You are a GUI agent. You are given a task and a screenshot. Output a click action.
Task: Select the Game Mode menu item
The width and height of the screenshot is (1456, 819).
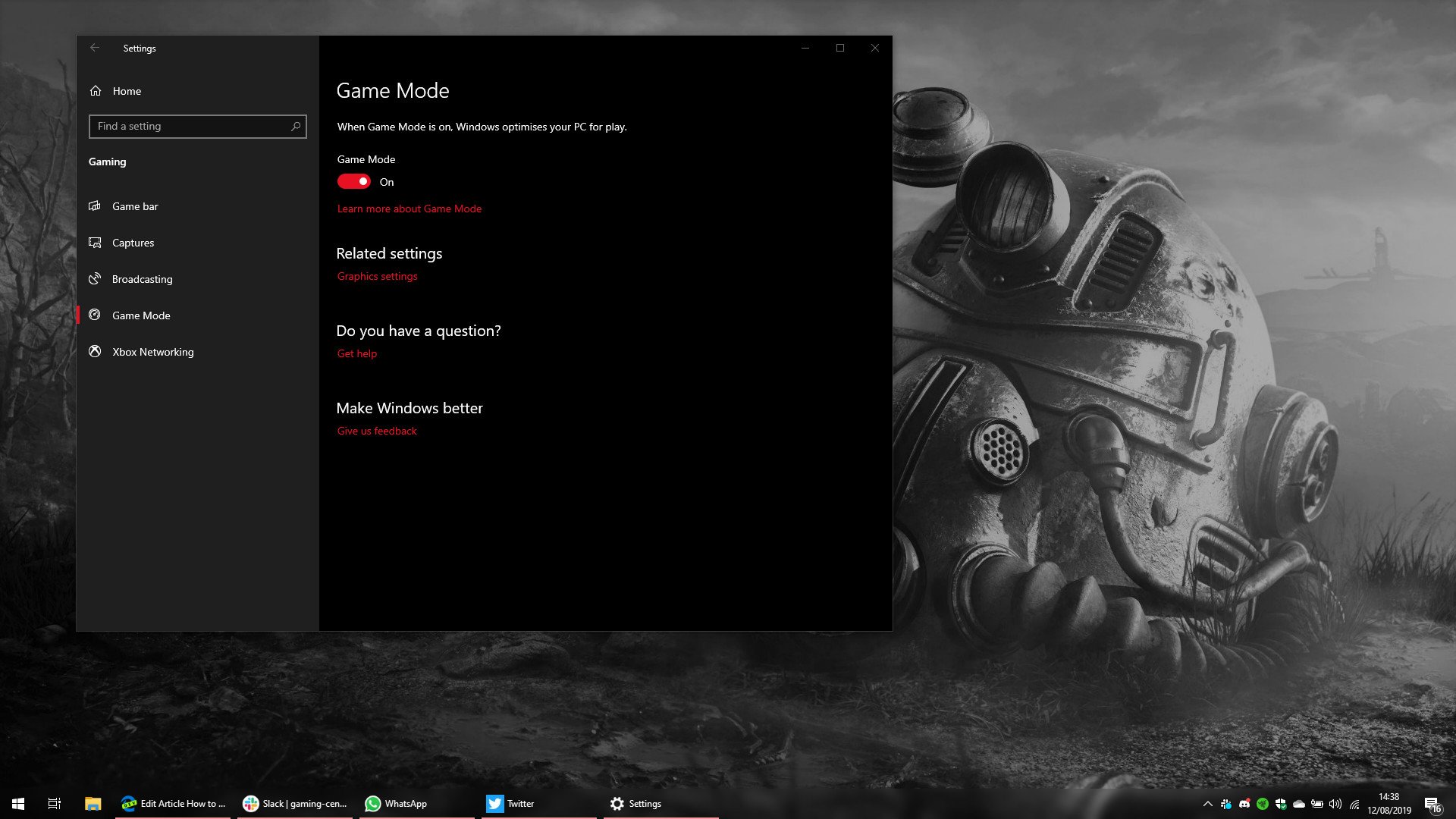pyautogui.click(x=141, y=315)
